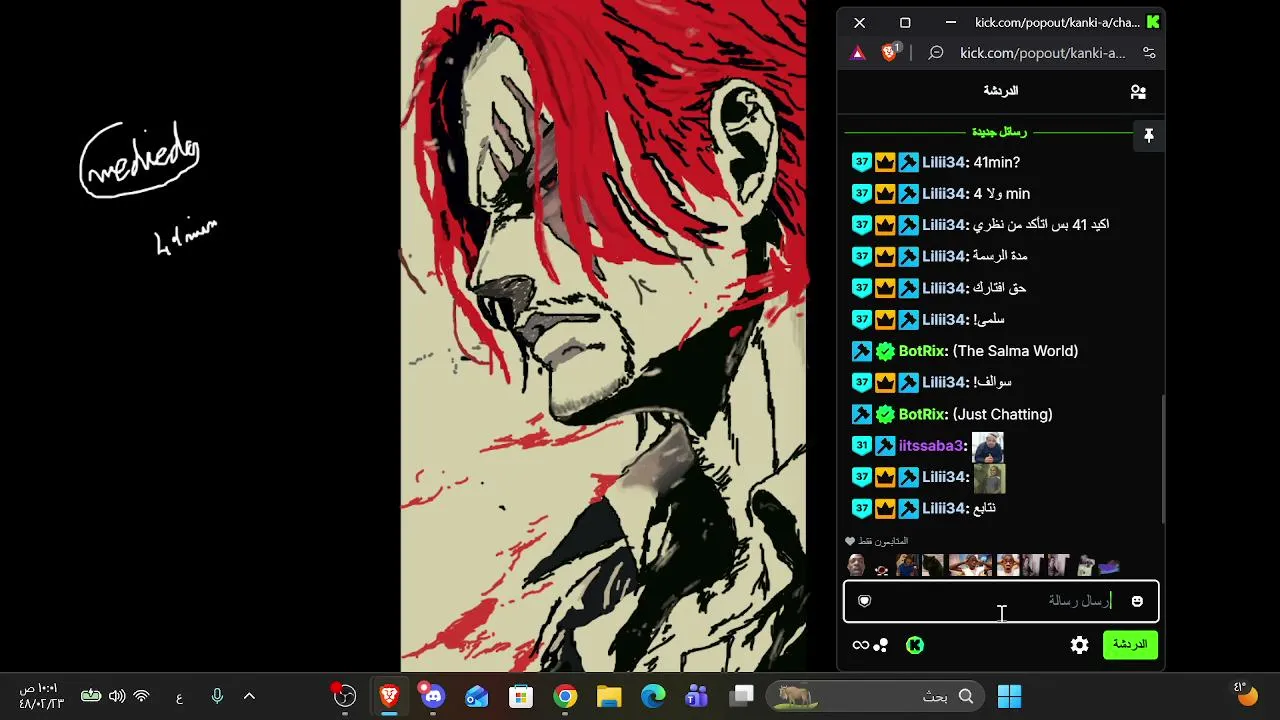This screenshot has width=1280, height=720.
Task: Open Task View in taskbar
Action: point(741,696)
